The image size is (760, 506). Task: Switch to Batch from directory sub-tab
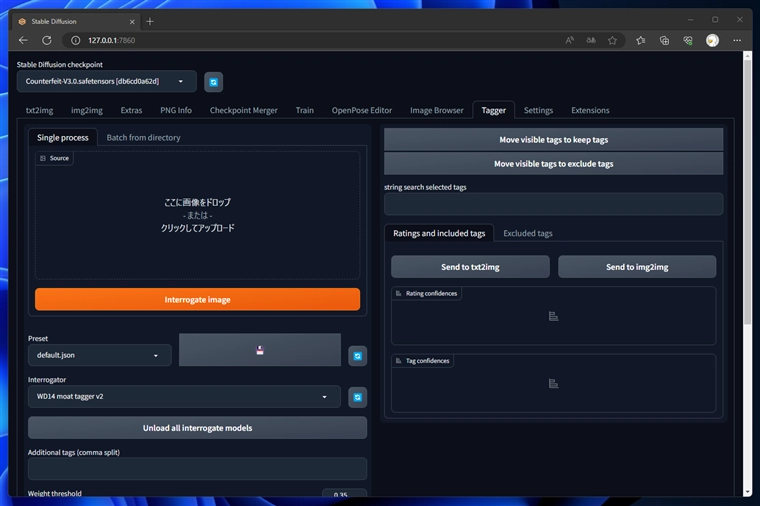pos(143,137)
